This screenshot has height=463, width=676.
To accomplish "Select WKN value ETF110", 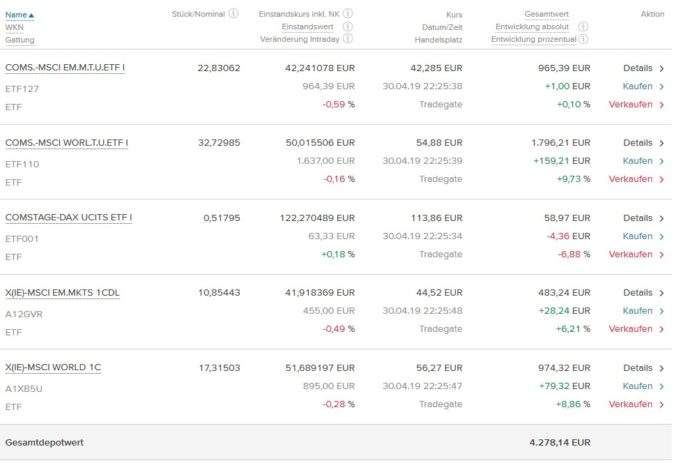I will [22, 164].
